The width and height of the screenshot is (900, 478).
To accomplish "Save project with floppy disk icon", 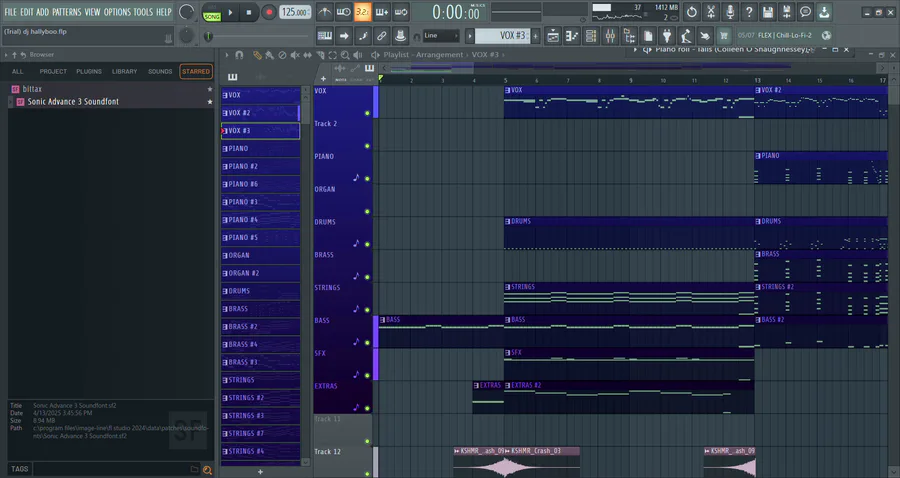I will pyautogui.click(x=767, y=11).
